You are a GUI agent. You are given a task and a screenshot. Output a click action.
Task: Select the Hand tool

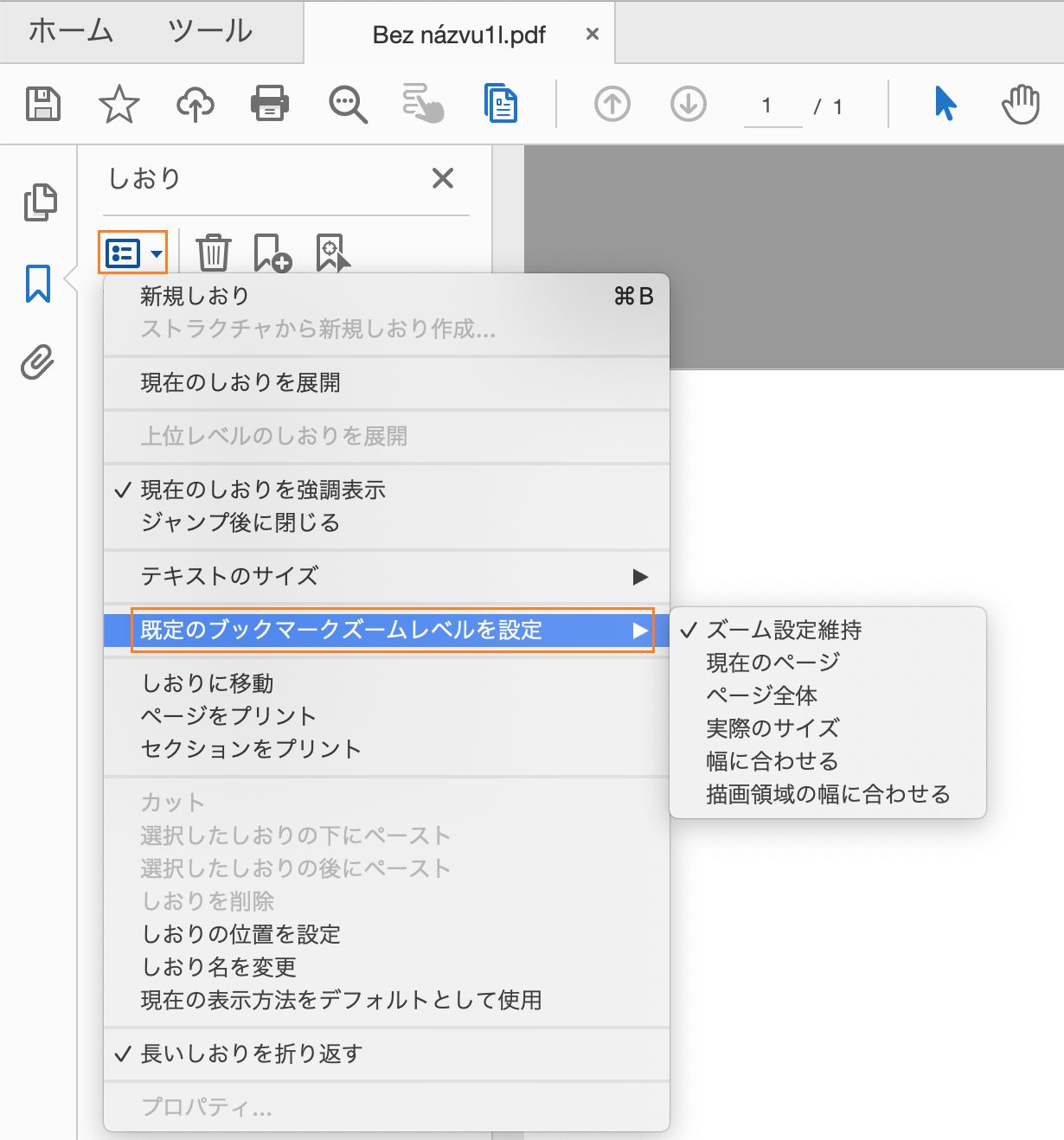tap(1022, 104)
